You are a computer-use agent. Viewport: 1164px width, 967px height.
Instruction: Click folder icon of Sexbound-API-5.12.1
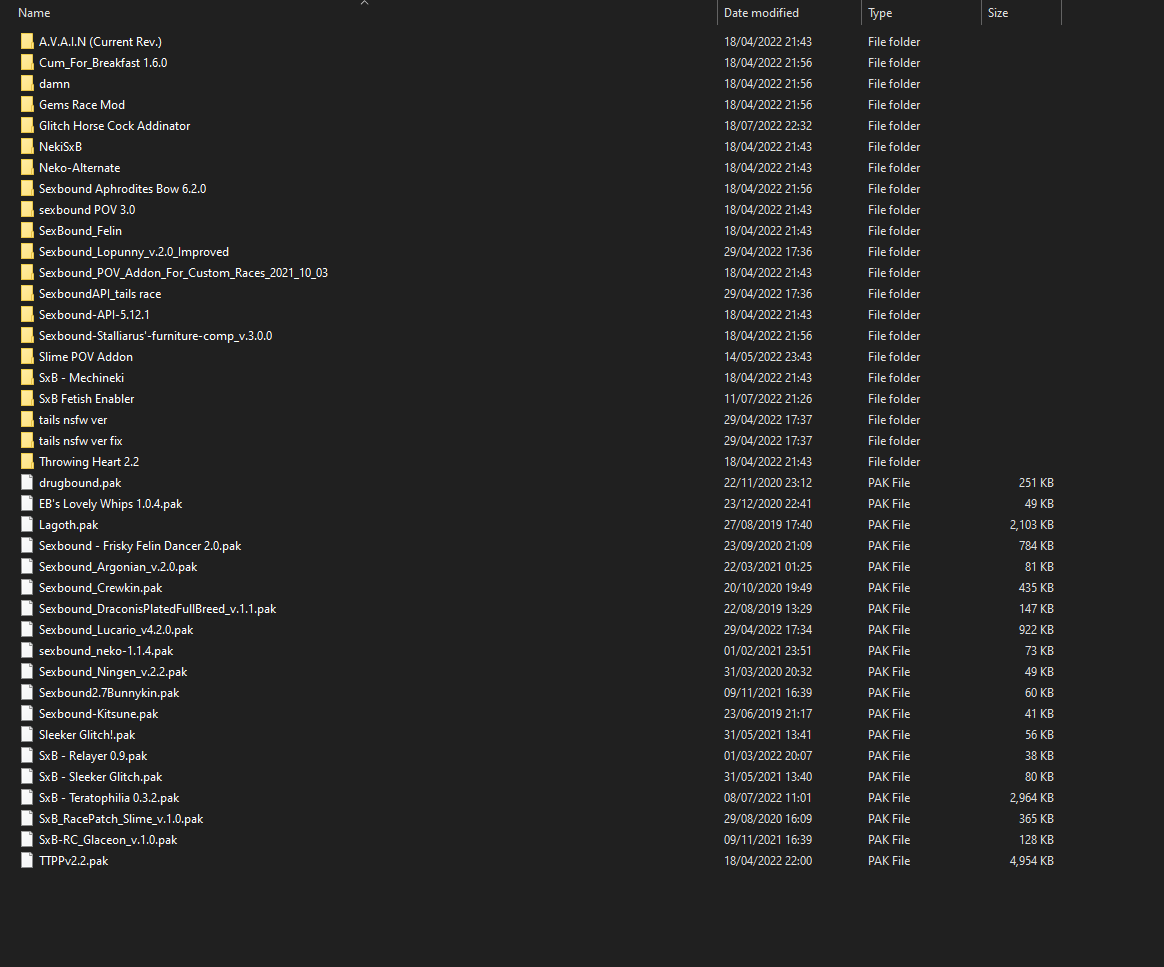[27, 315]
